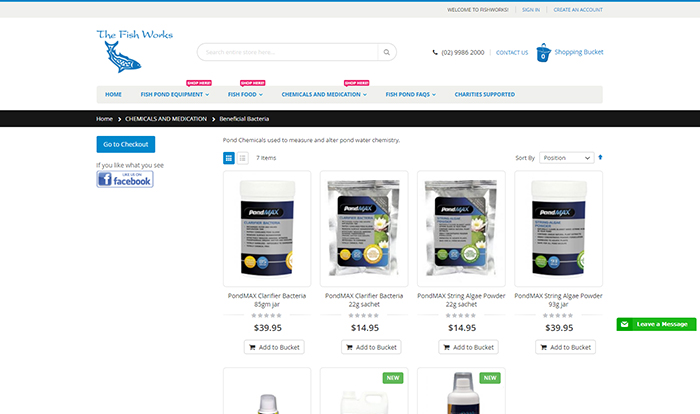Click the envelope icon in Leave a Message
Viewport: 700px width, 414px height.
pos(625,324)
